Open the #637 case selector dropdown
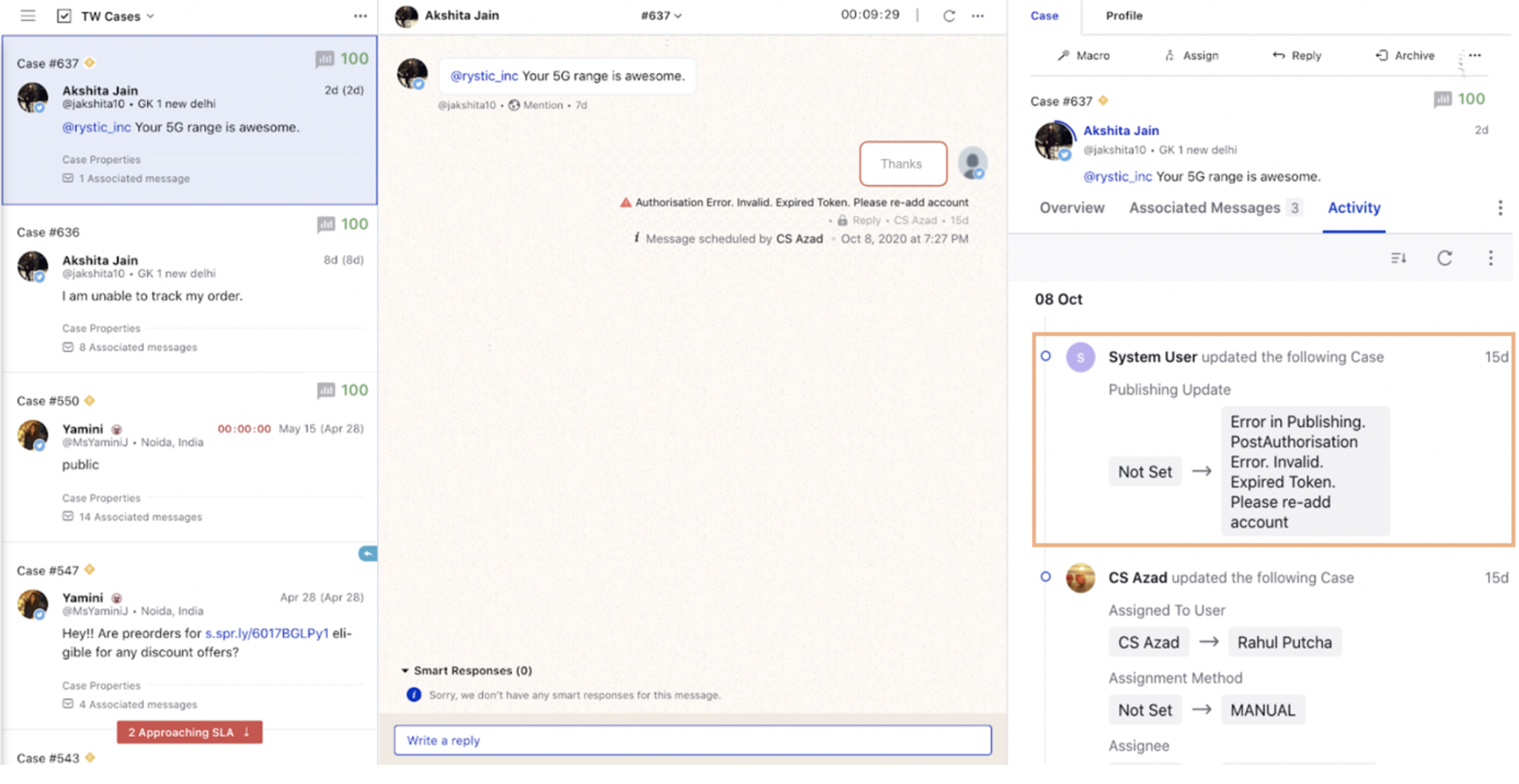Viewport: 1519px width, 784px height. (661, 16)
